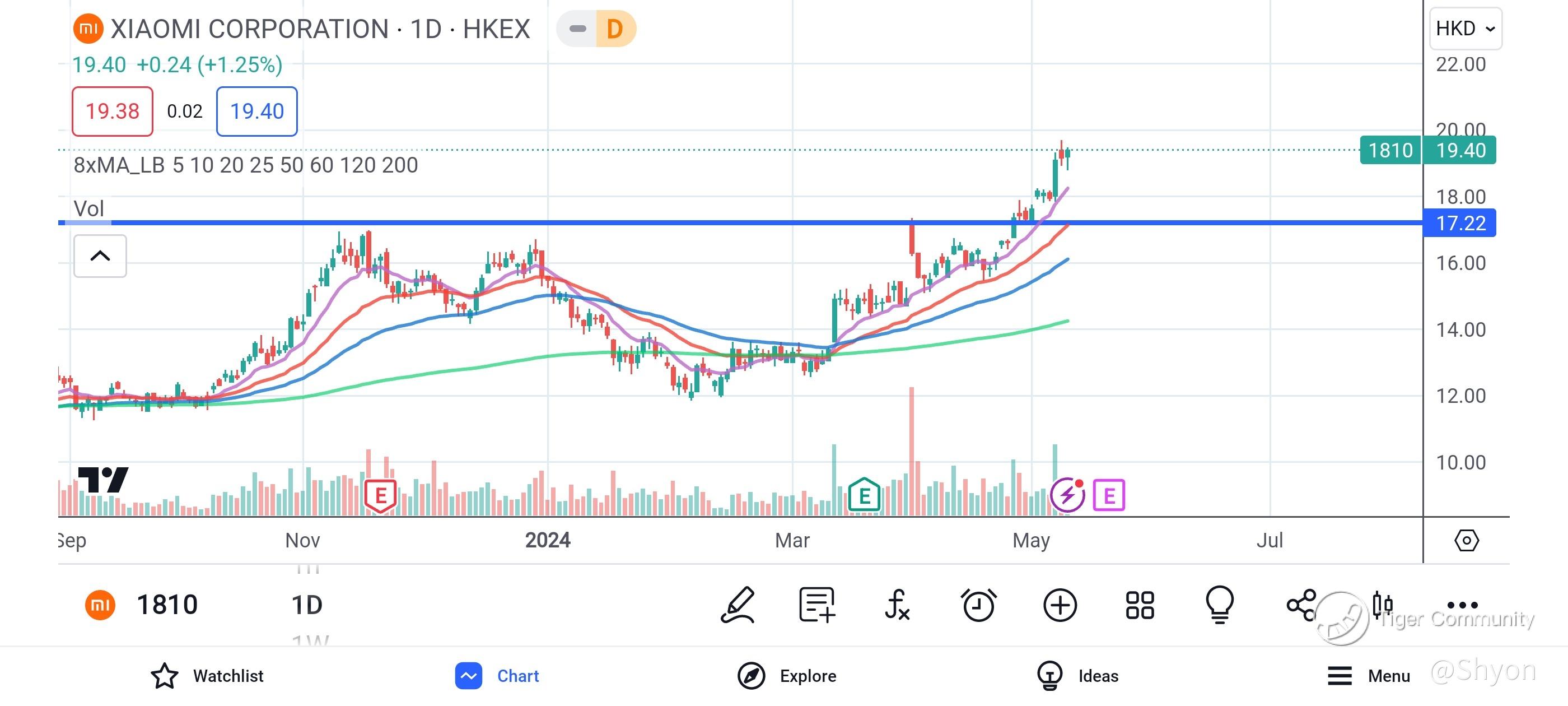Open the HKD currency dropdown
This screenshot has height=706, width=1568.
(1465, 29)
